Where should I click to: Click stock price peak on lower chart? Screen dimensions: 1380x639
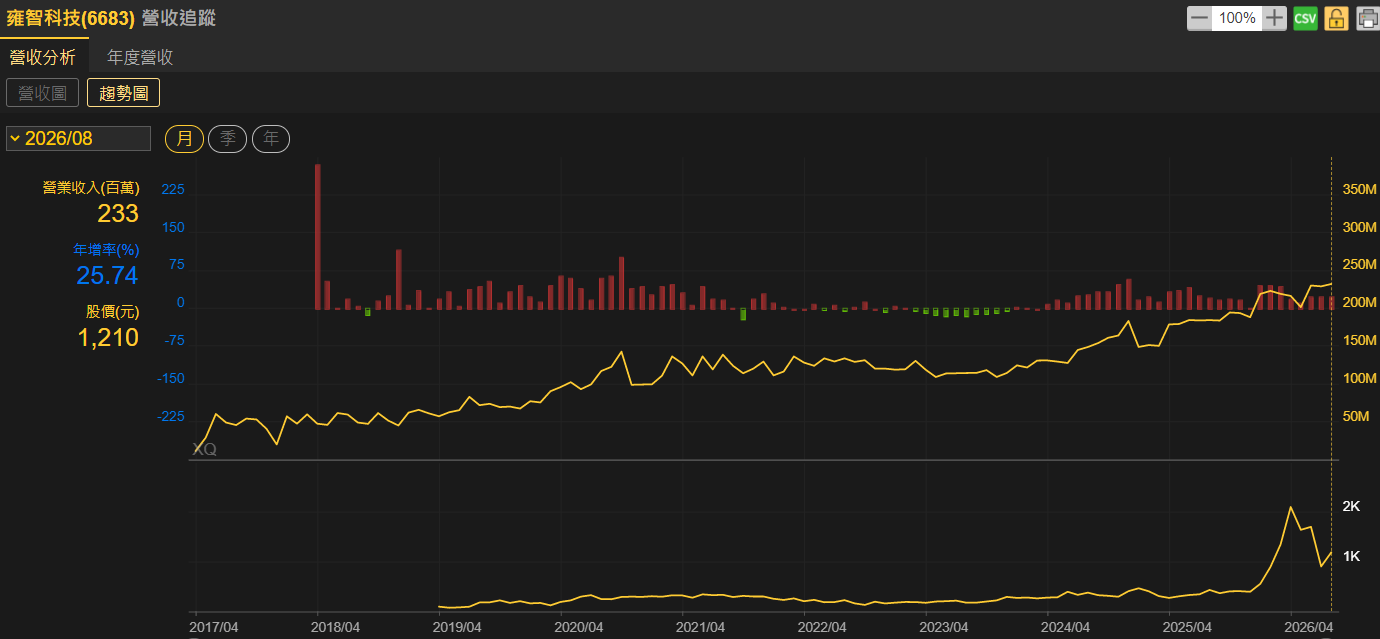click(x=1291, y=507)
